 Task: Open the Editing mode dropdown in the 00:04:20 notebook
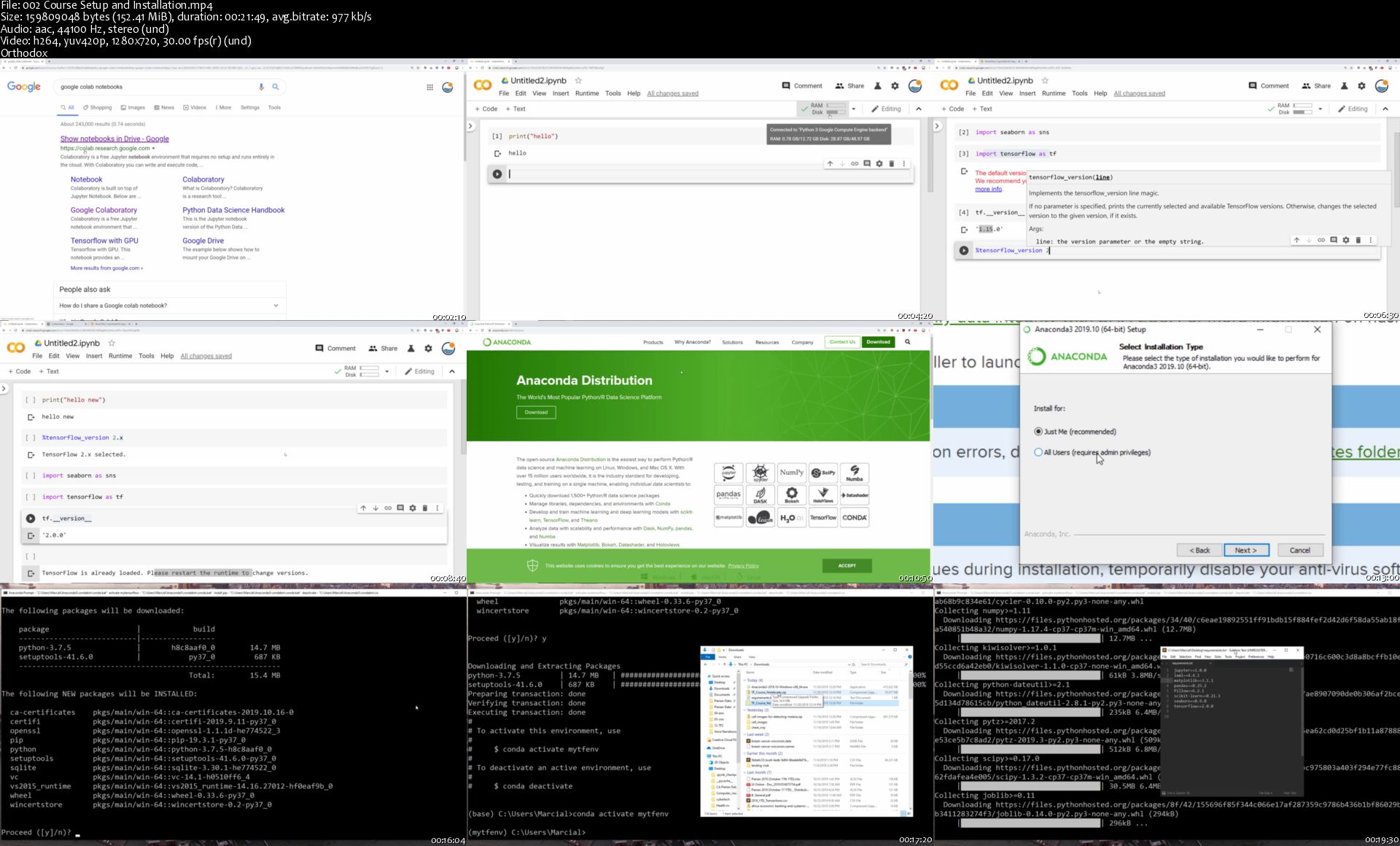pyautogui.click(x=886, y=109)
